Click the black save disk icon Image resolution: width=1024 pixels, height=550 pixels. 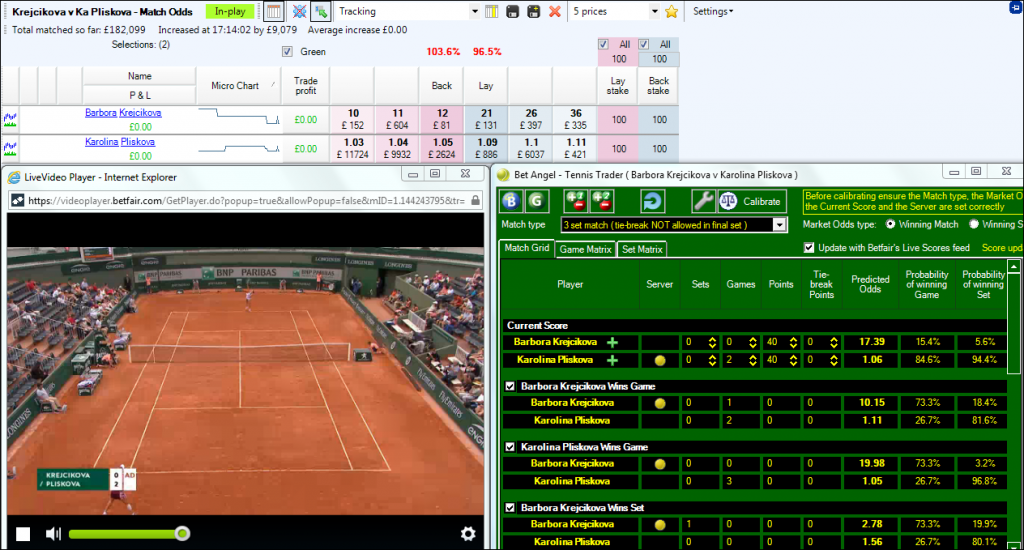(513, 11)
